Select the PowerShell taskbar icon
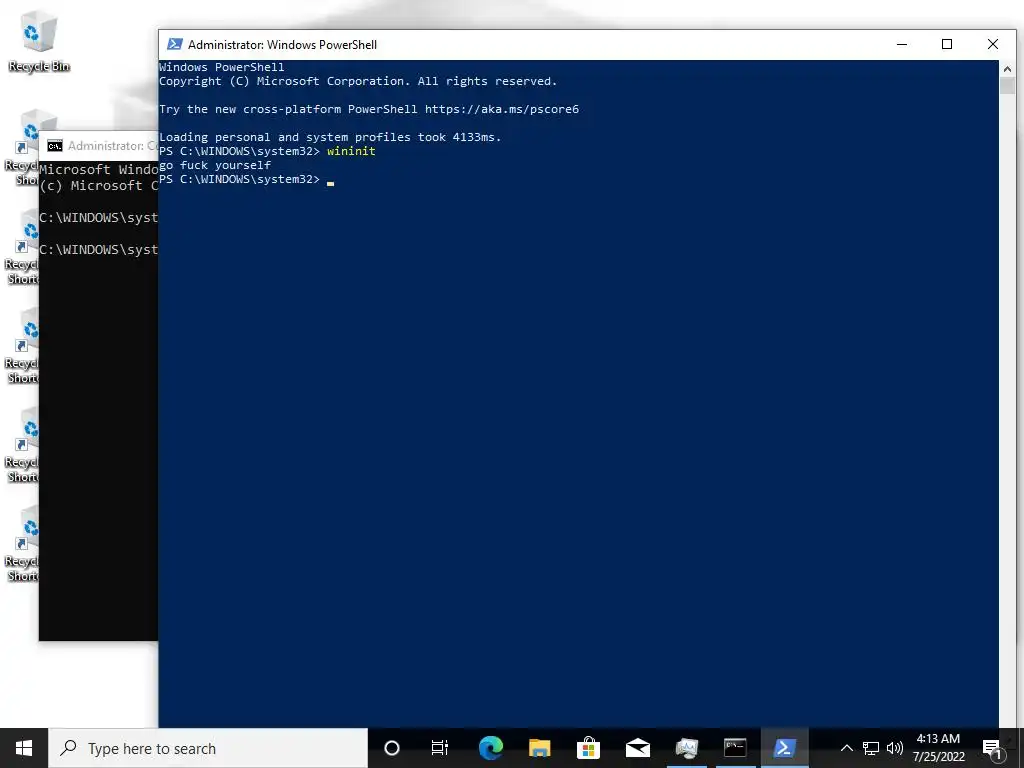The image size is (1024, 768). click(784, 748)
